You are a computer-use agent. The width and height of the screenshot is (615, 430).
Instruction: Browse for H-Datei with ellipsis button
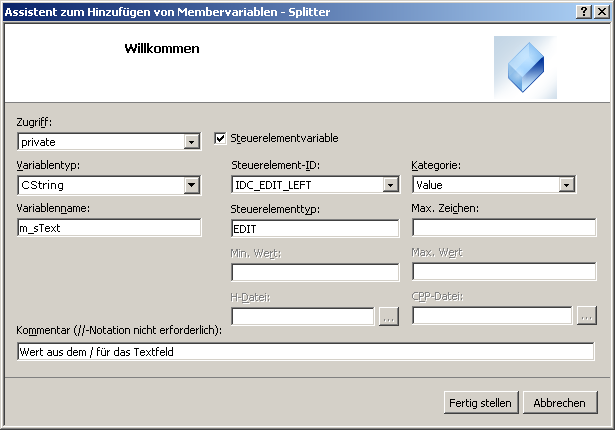point(389,317)
